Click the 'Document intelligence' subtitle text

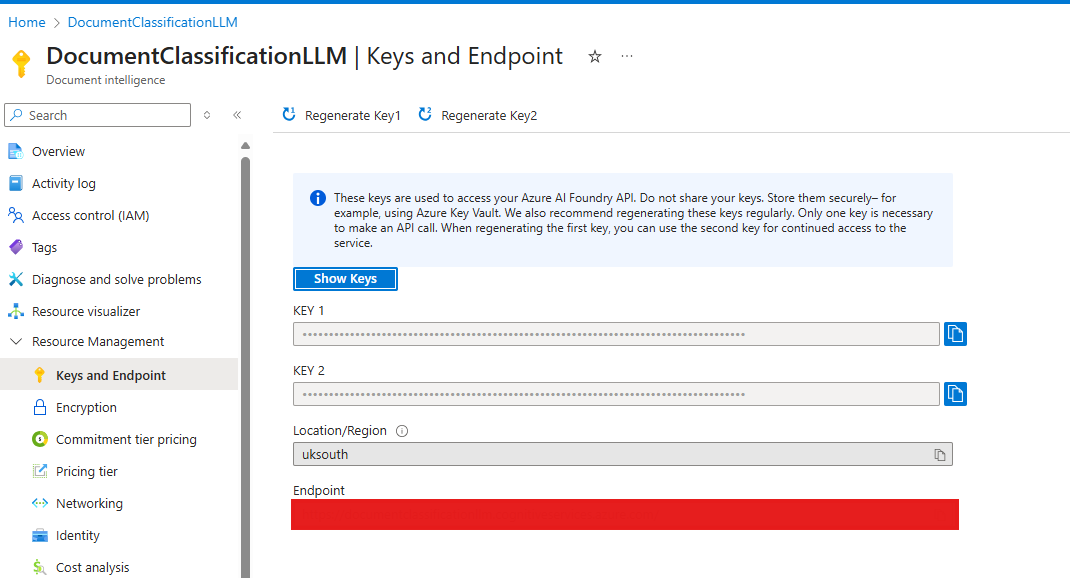(106, 80)
